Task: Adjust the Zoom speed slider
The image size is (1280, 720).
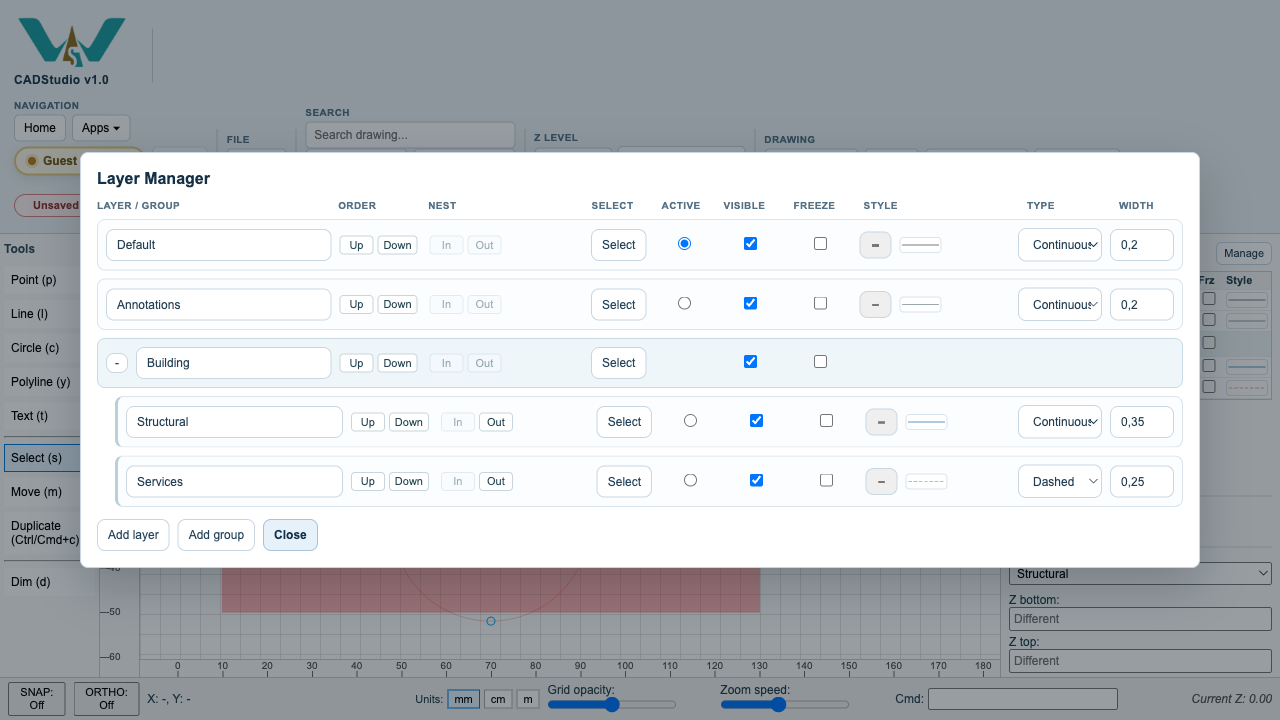Action: pos(785,704)
